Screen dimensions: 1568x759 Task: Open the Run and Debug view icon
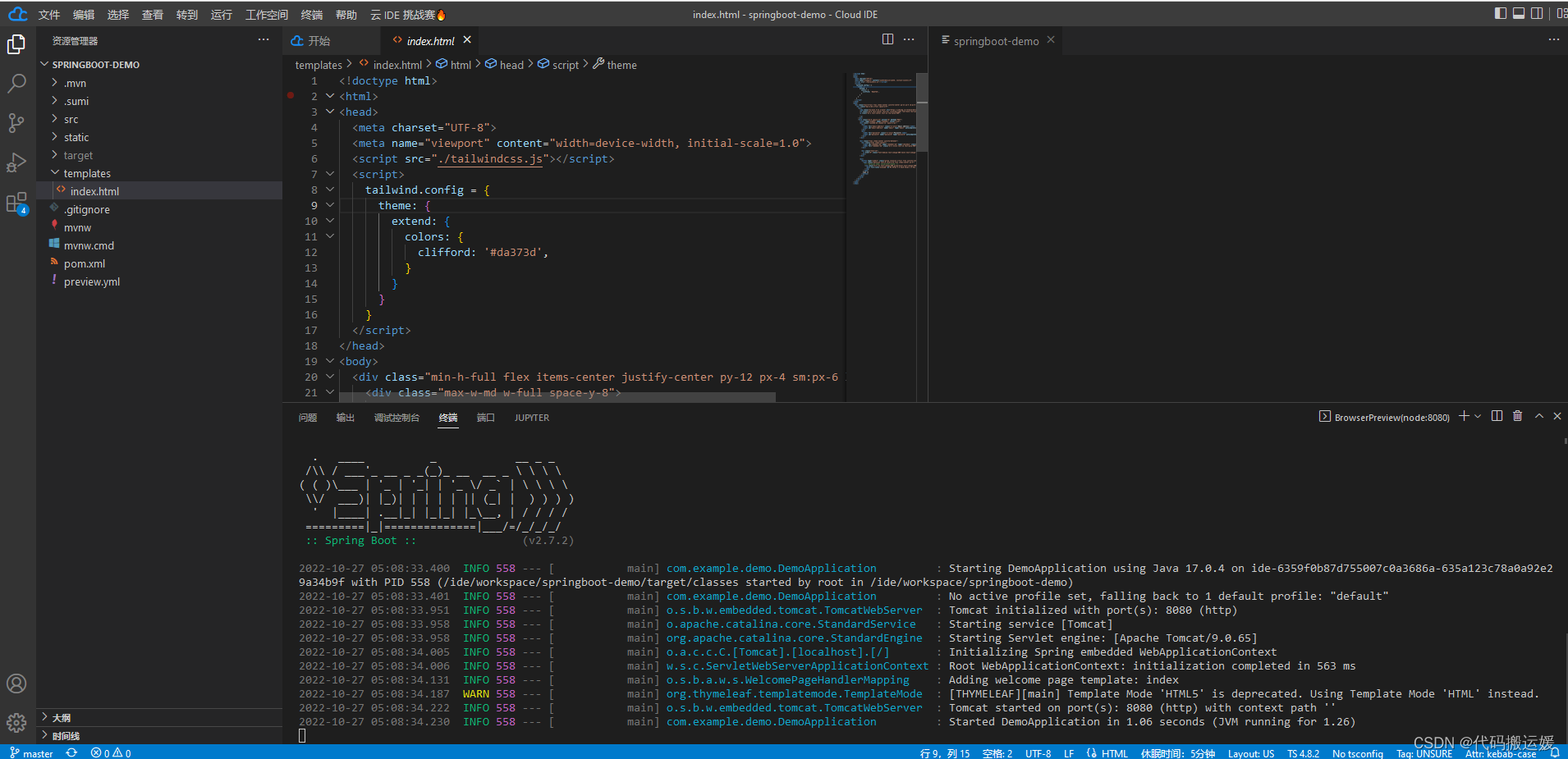(x=16, y=162)
